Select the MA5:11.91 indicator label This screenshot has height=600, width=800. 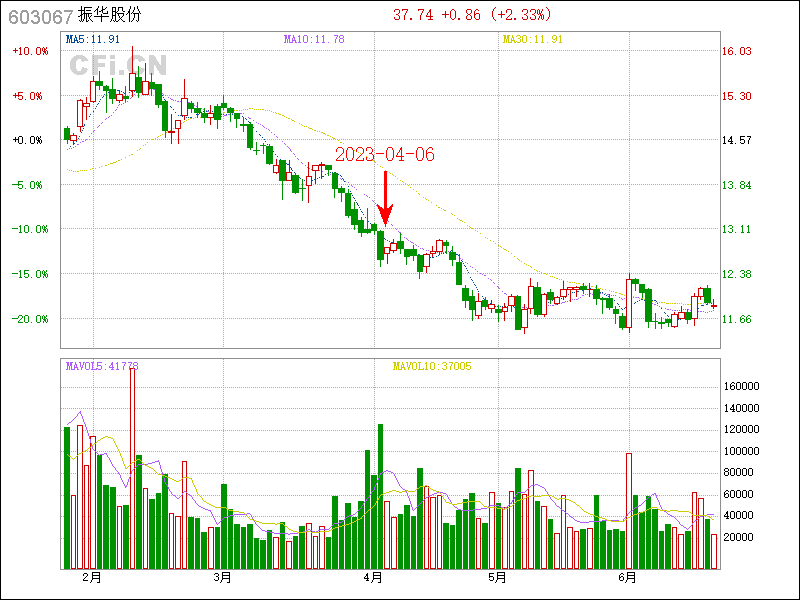coord(93,39)
